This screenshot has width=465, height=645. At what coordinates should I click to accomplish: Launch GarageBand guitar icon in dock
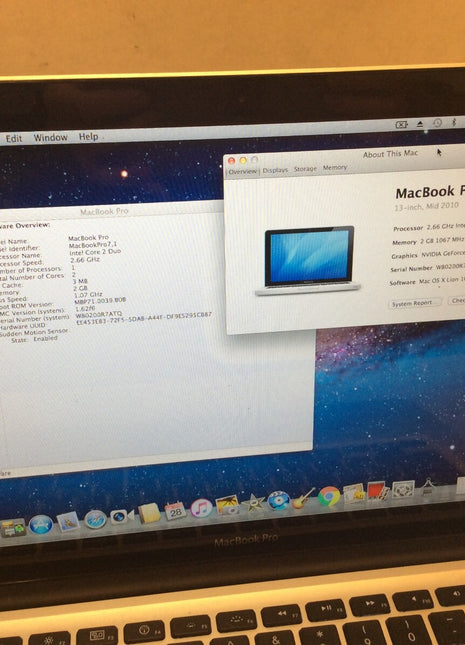tap(303, 498)
